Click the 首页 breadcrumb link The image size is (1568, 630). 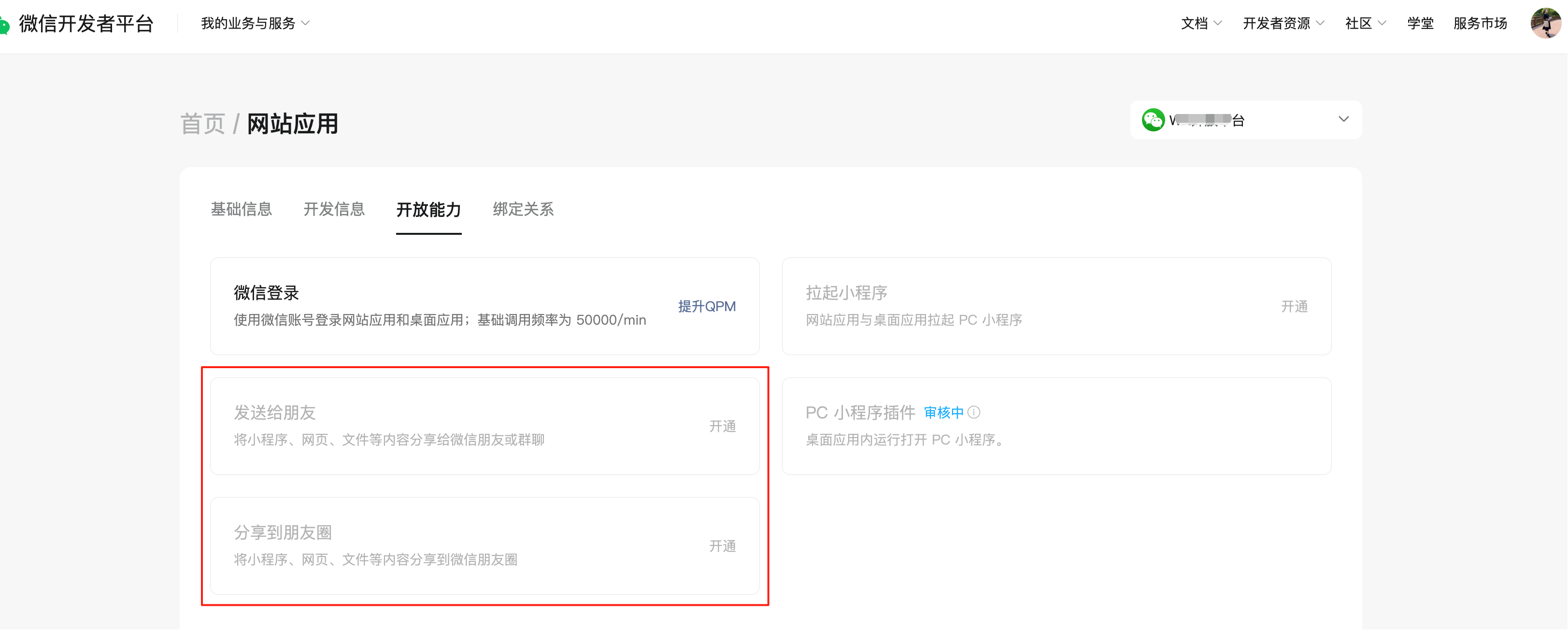point(203,124)
